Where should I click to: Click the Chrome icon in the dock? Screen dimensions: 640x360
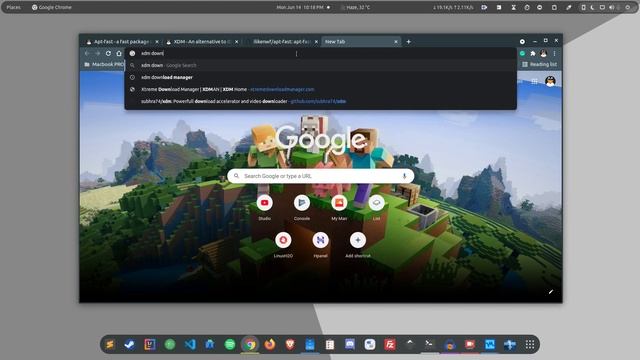pos(250,344)
